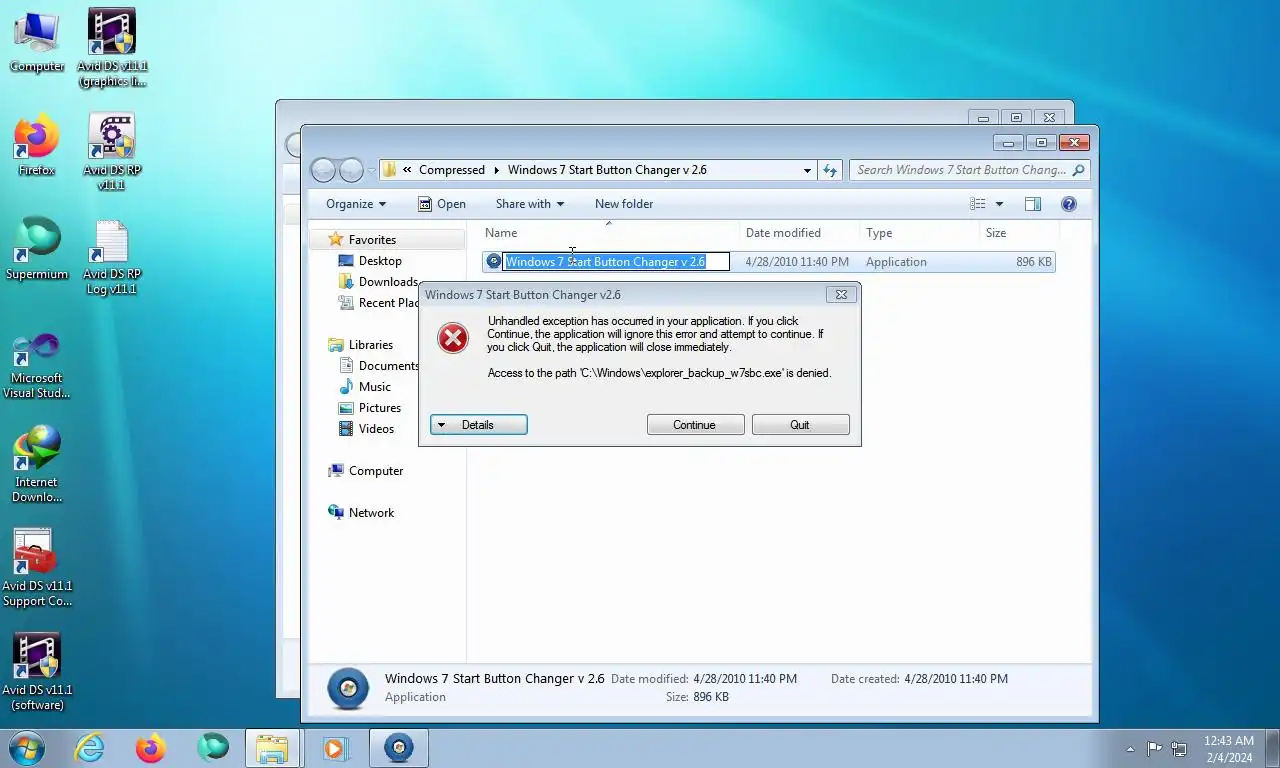The image size is (1280, 768).
Task: Click the Explorer back navigation button
Action: (323, 170)
